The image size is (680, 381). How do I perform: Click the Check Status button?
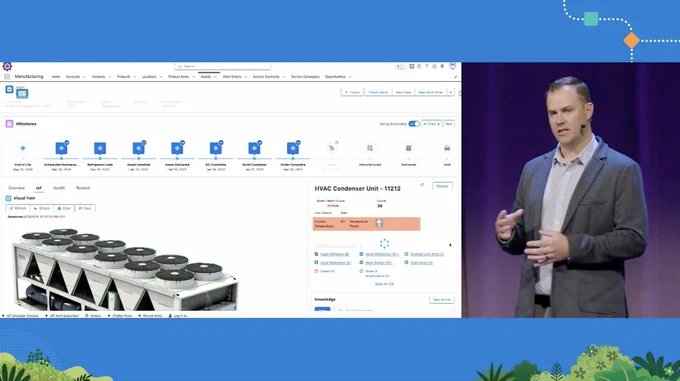(378, 92)
